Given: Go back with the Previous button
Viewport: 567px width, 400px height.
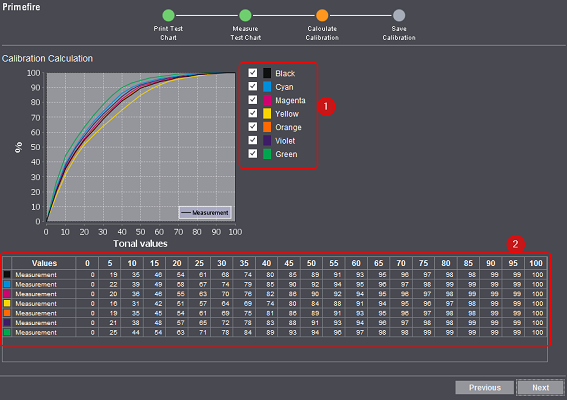Looking at the screenshot, I should pos(485,387).
